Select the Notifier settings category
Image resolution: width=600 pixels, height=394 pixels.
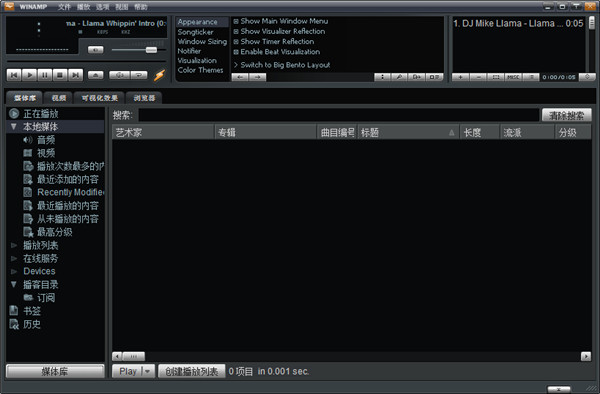tap(189, 51)
